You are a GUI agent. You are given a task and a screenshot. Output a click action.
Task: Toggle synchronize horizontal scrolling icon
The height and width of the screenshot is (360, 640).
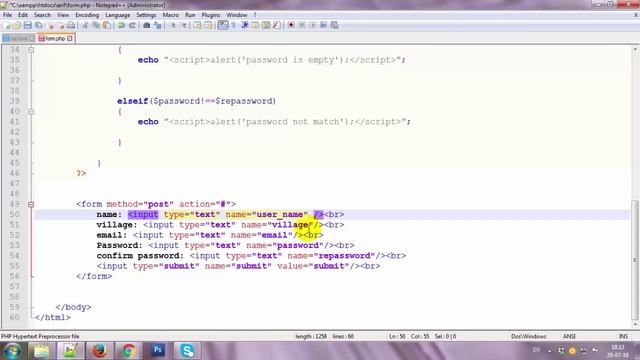pos(209,25)
